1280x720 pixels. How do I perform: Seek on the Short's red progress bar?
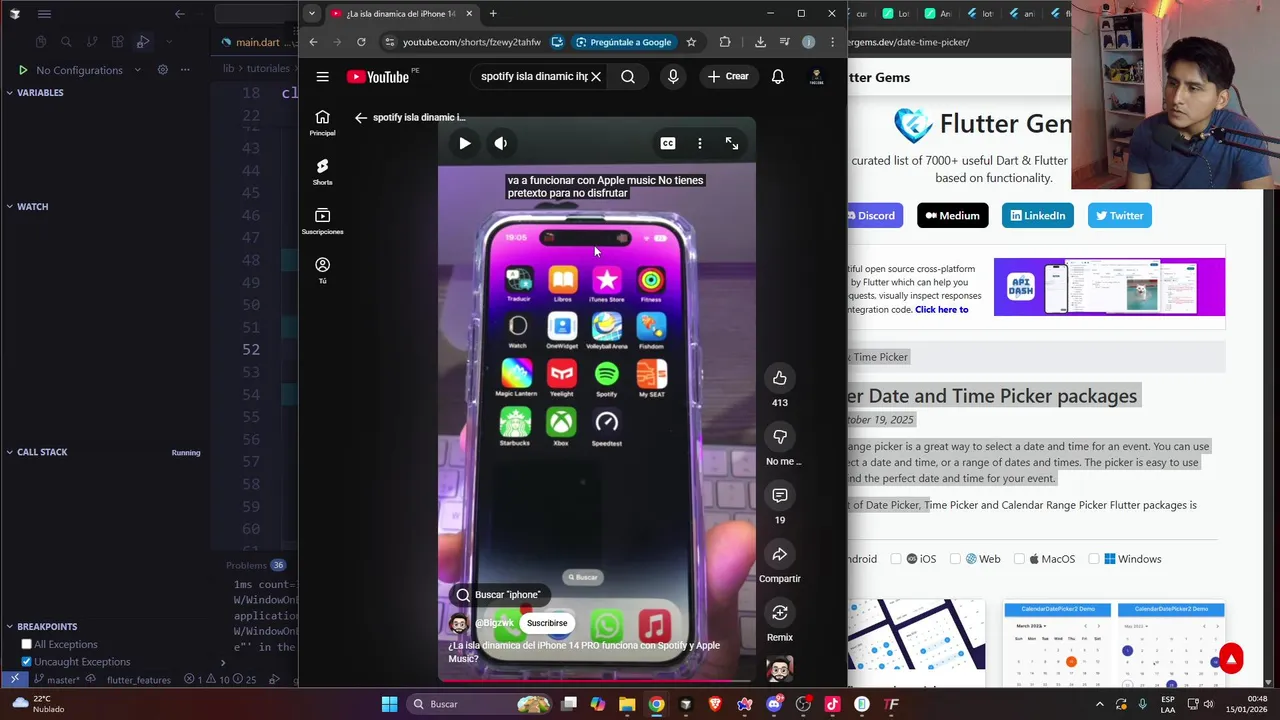(596, 681)
